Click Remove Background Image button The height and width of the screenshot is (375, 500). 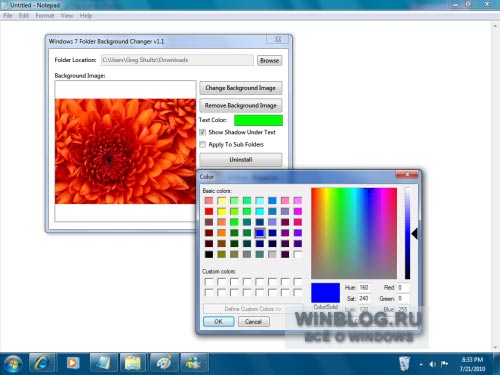pos(241,105)
